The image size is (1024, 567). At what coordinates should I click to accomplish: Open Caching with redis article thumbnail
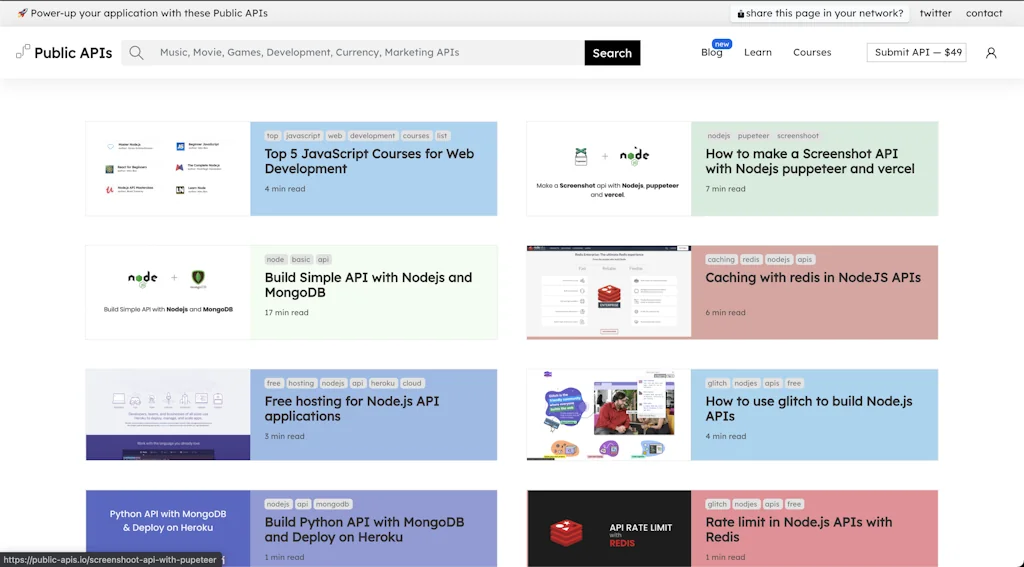(609, 292)
